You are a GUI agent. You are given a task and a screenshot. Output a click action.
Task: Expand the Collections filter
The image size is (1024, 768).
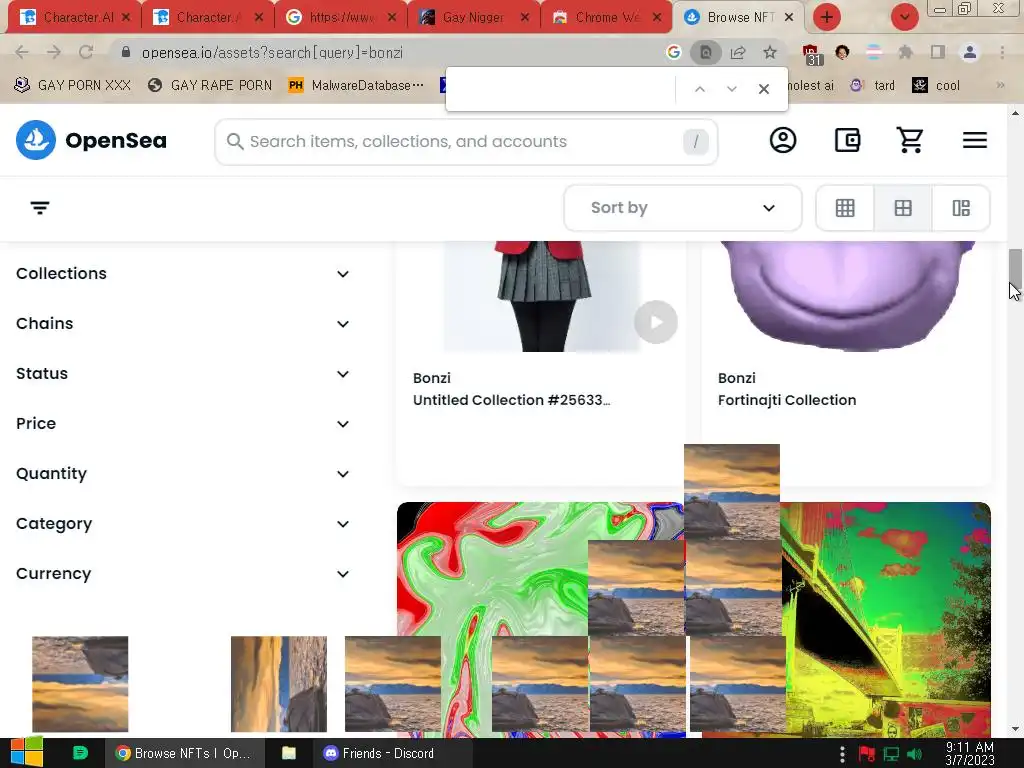183,274
